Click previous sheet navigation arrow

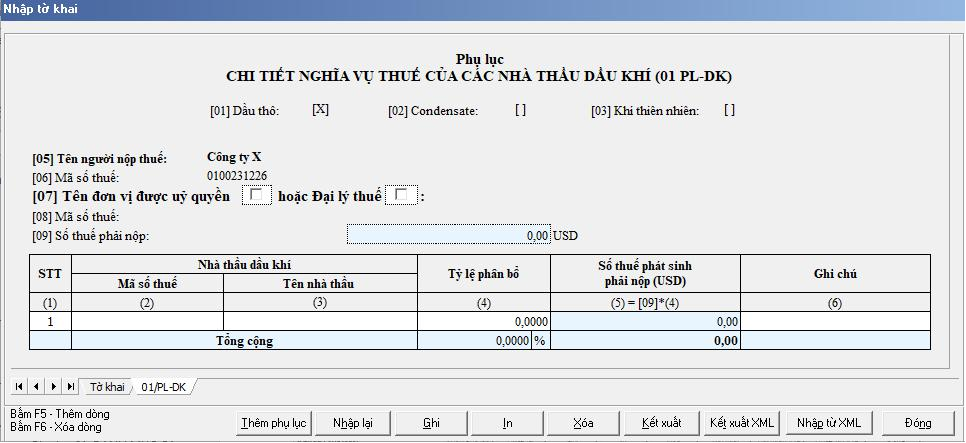(36, 386)
